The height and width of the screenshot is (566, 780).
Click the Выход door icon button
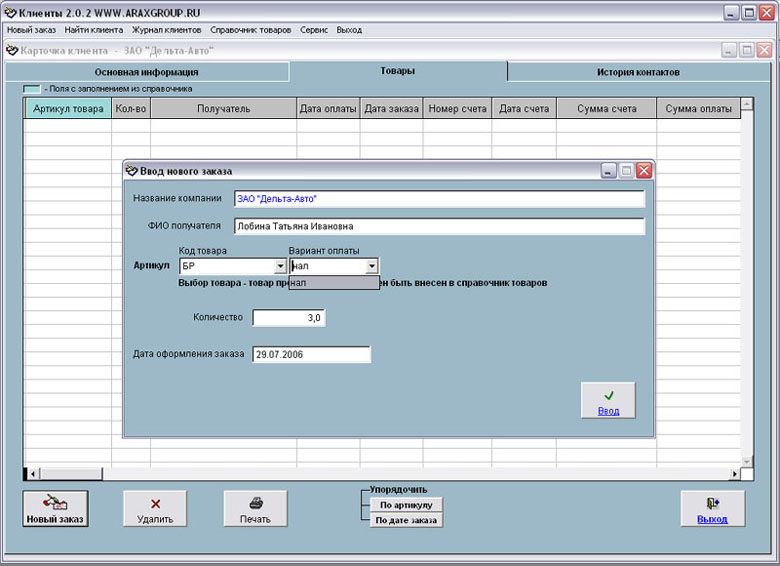712,508
